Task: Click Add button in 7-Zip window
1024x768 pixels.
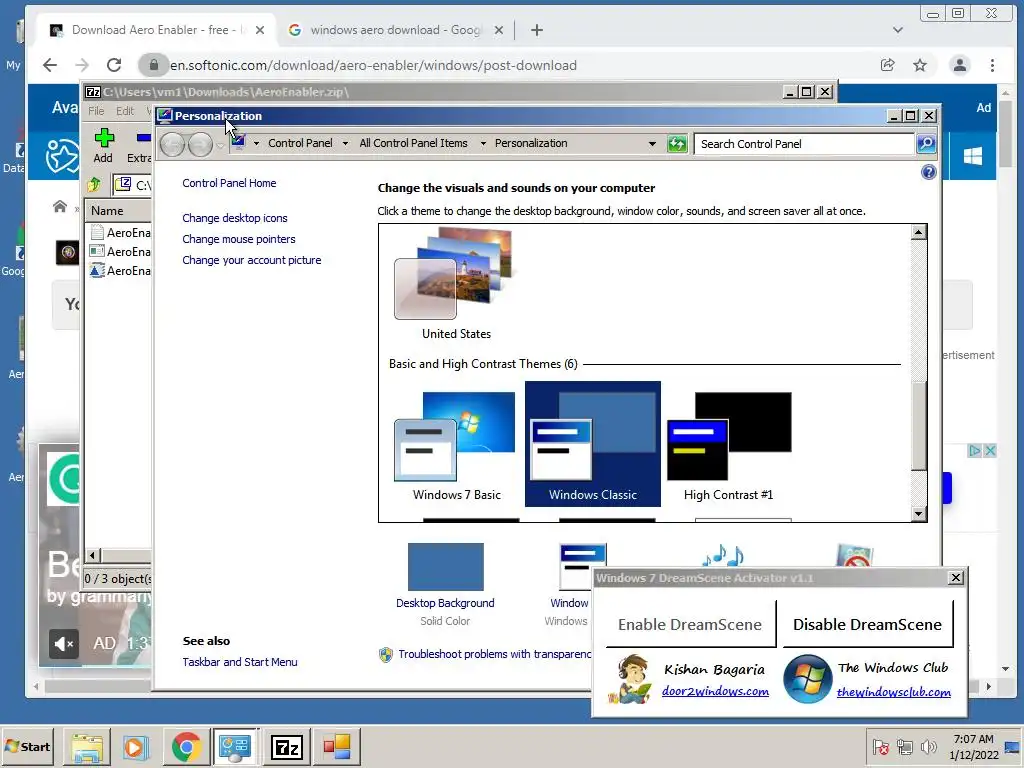Action: click(x=103, y=145)
